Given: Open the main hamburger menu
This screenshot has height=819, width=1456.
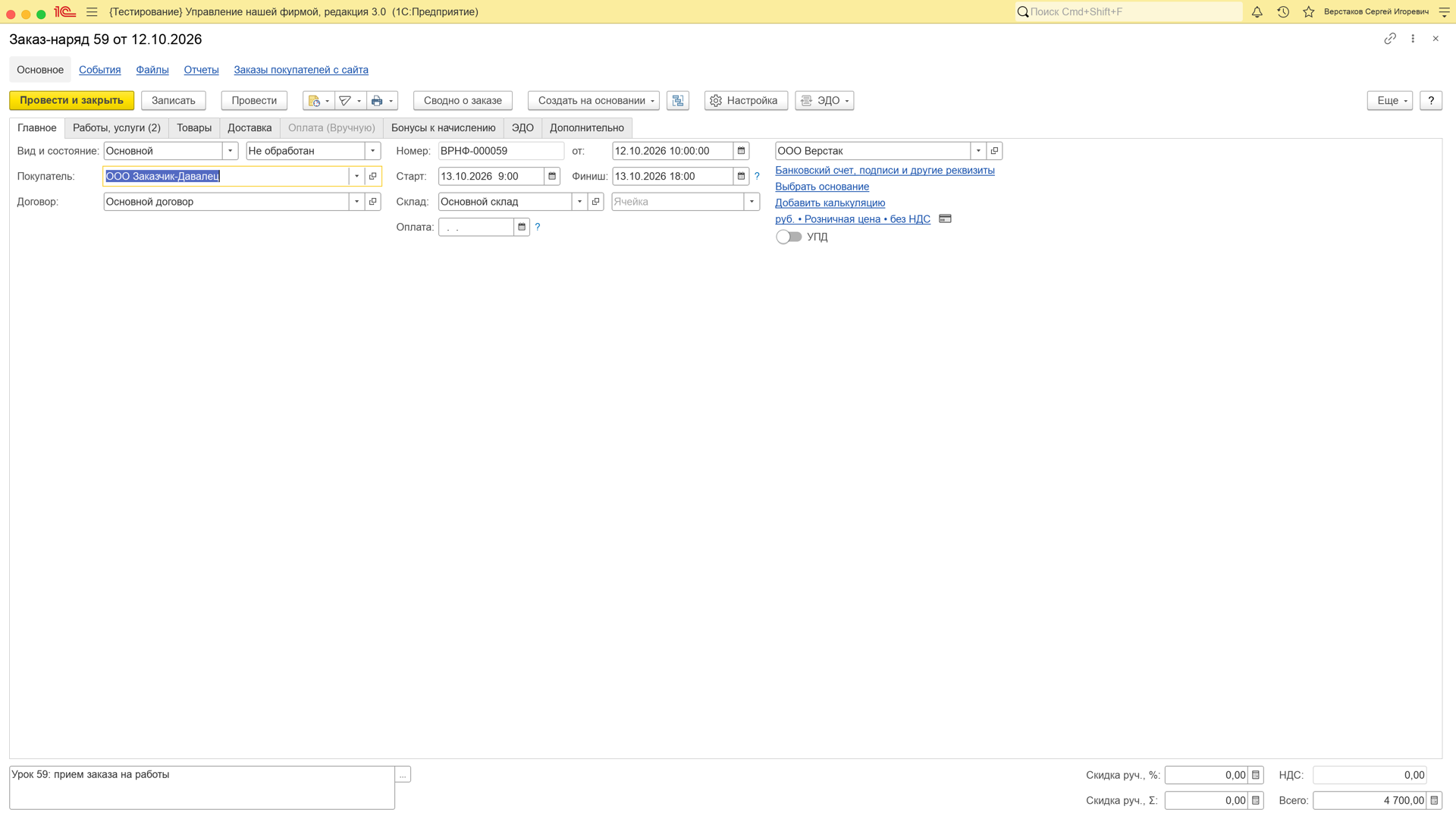Looking at the screenshot, I should 92,12.
